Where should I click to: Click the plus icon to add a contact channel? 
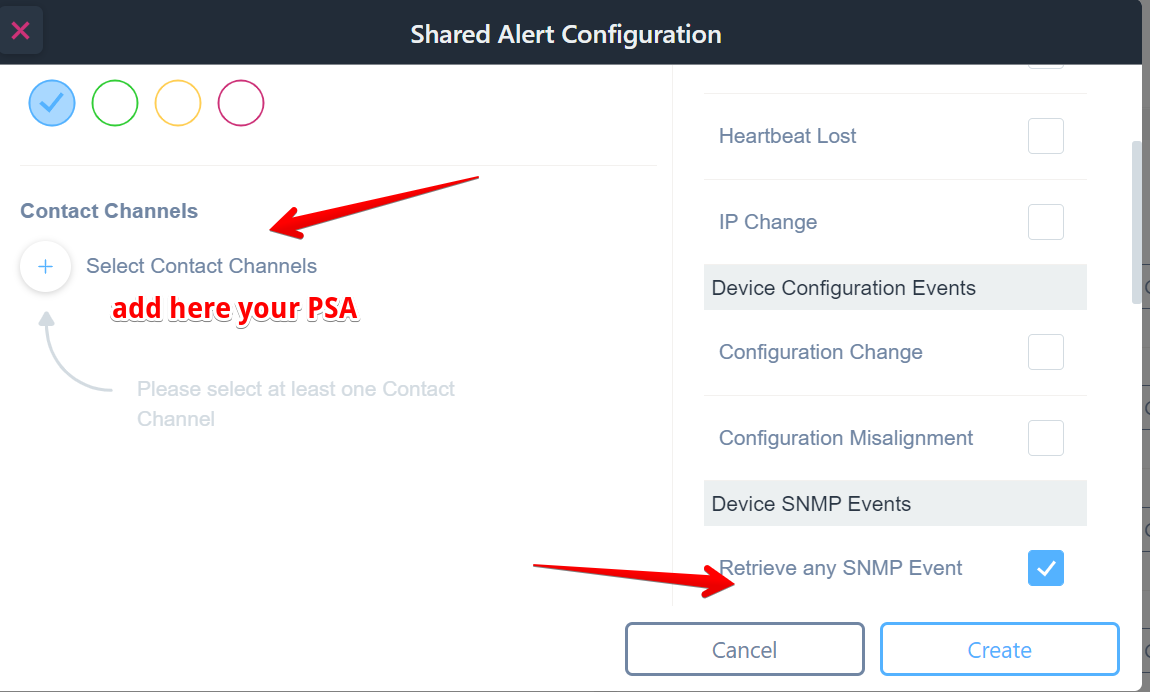tap(45, 266)
